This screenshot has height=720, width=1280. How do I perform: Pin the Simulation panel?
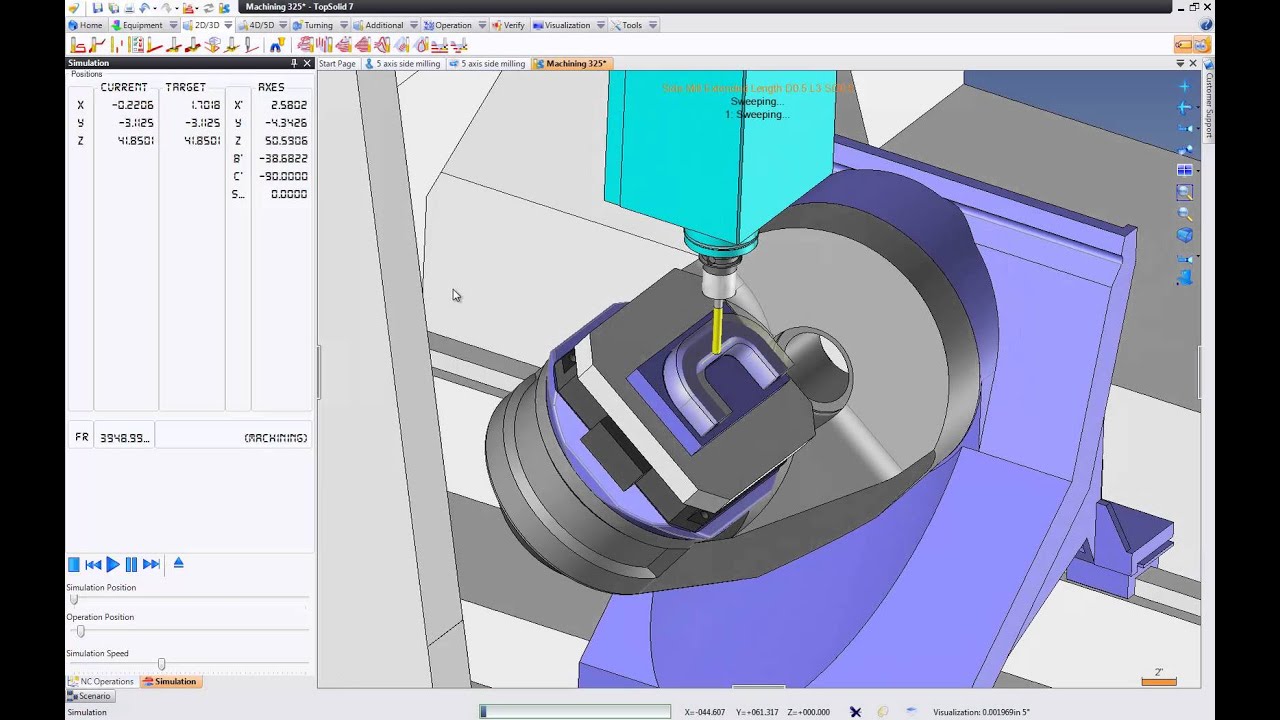click(294, 63)
